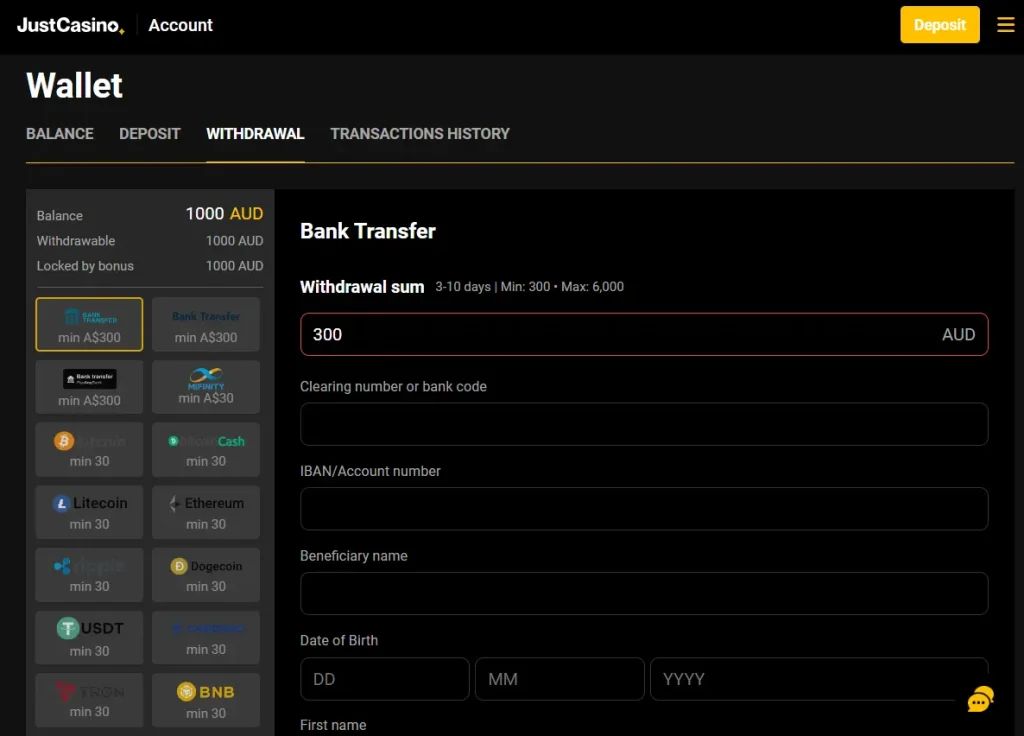Click the '3-10 days | Min: 300 • Max: 6,000' note
The width and height of the screenshot is (1024, 736).
point(530,287)
